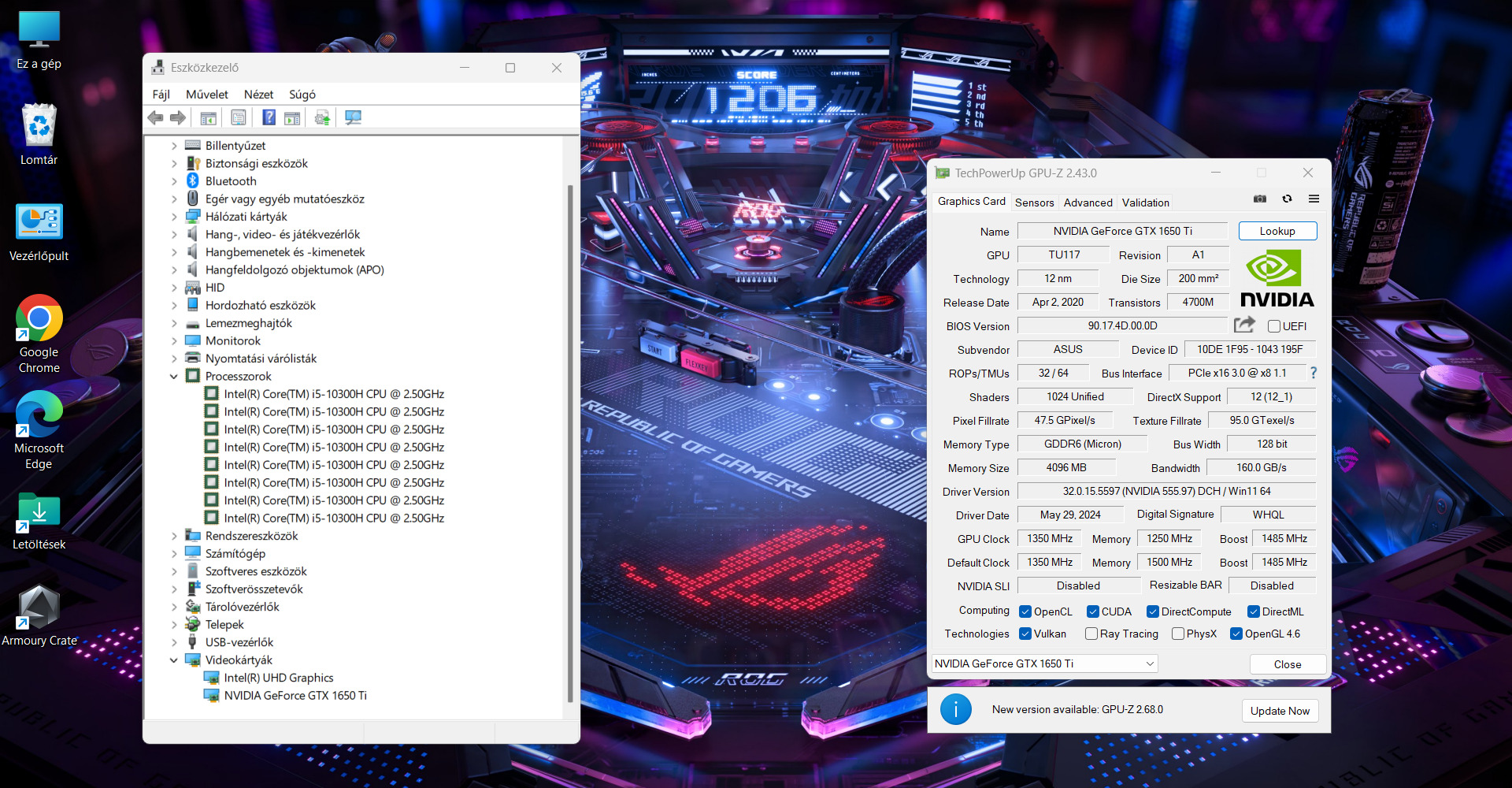Click the GPU-Z refresh icon
Viewport: 1512px width, 788px height.
1287,199
